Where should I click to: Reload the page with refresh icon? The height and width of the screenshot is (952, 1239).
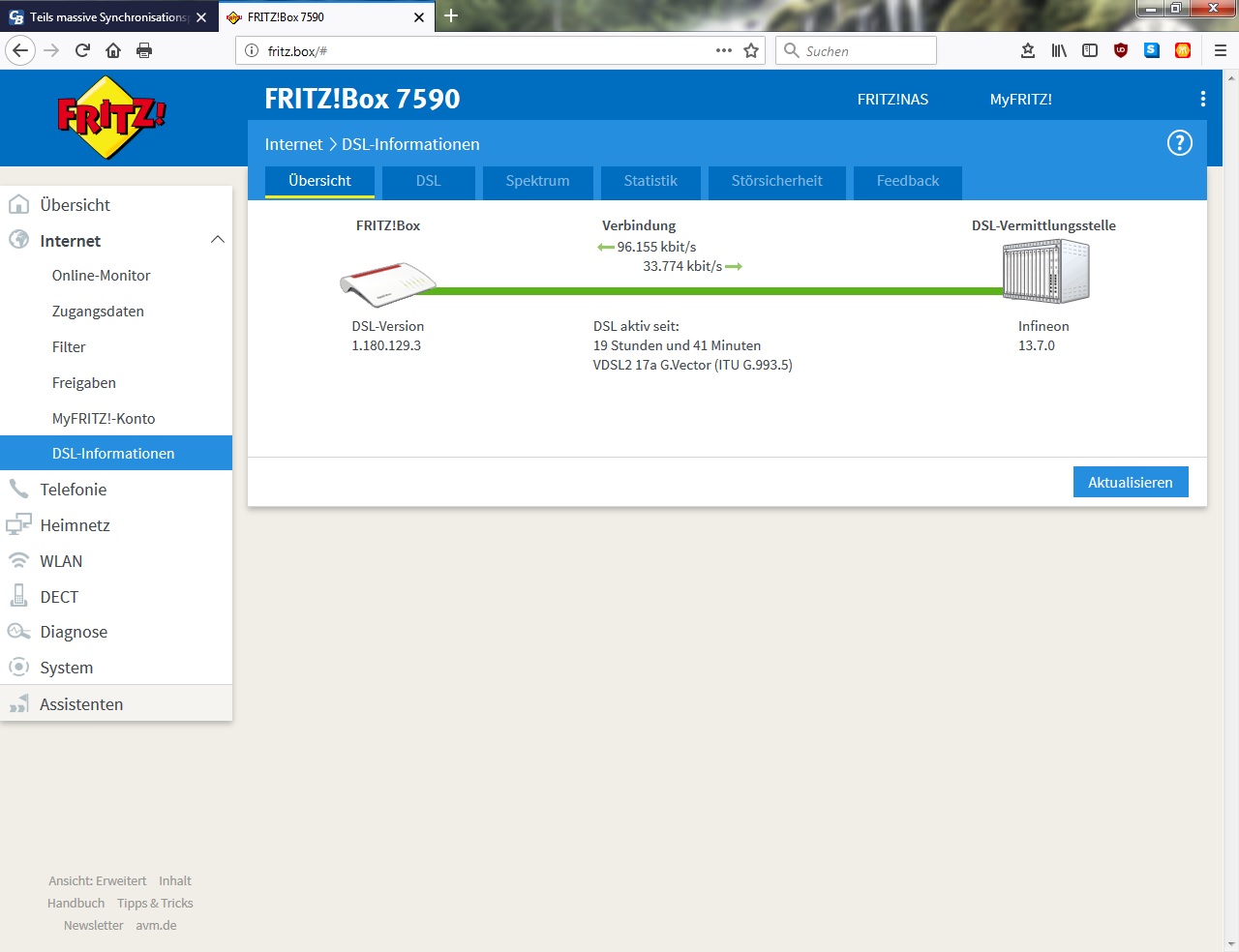(82, 50)
